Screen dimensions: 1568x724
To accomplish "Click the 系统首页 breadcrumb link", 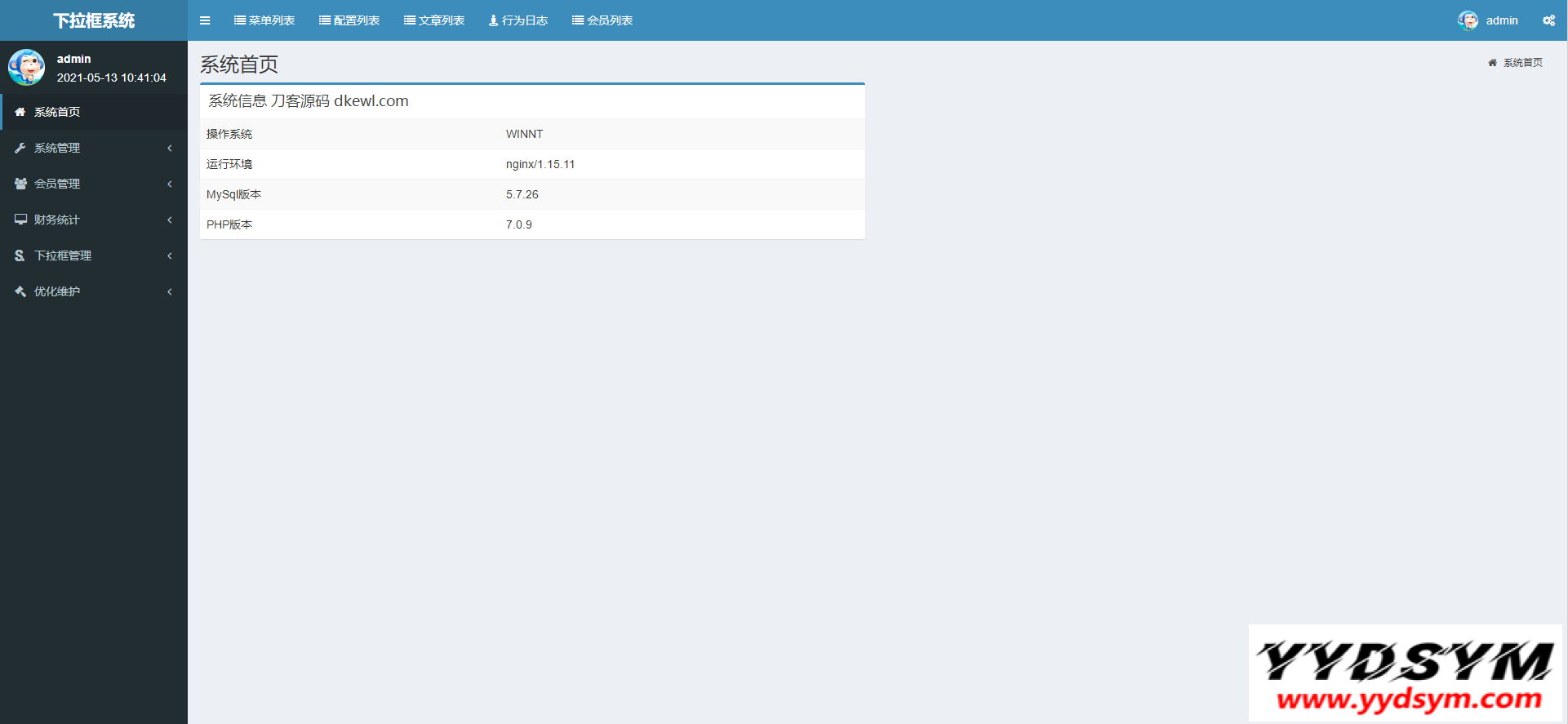I will (1522, 63).
